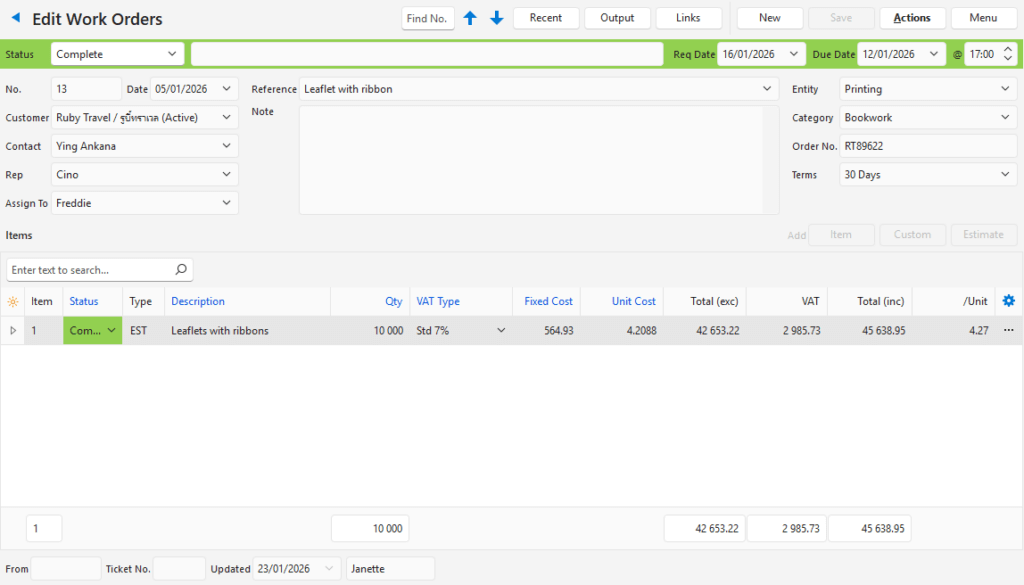Screen dimensions: 1024x585
Task: Click the Output button
Action: [617, 18]
